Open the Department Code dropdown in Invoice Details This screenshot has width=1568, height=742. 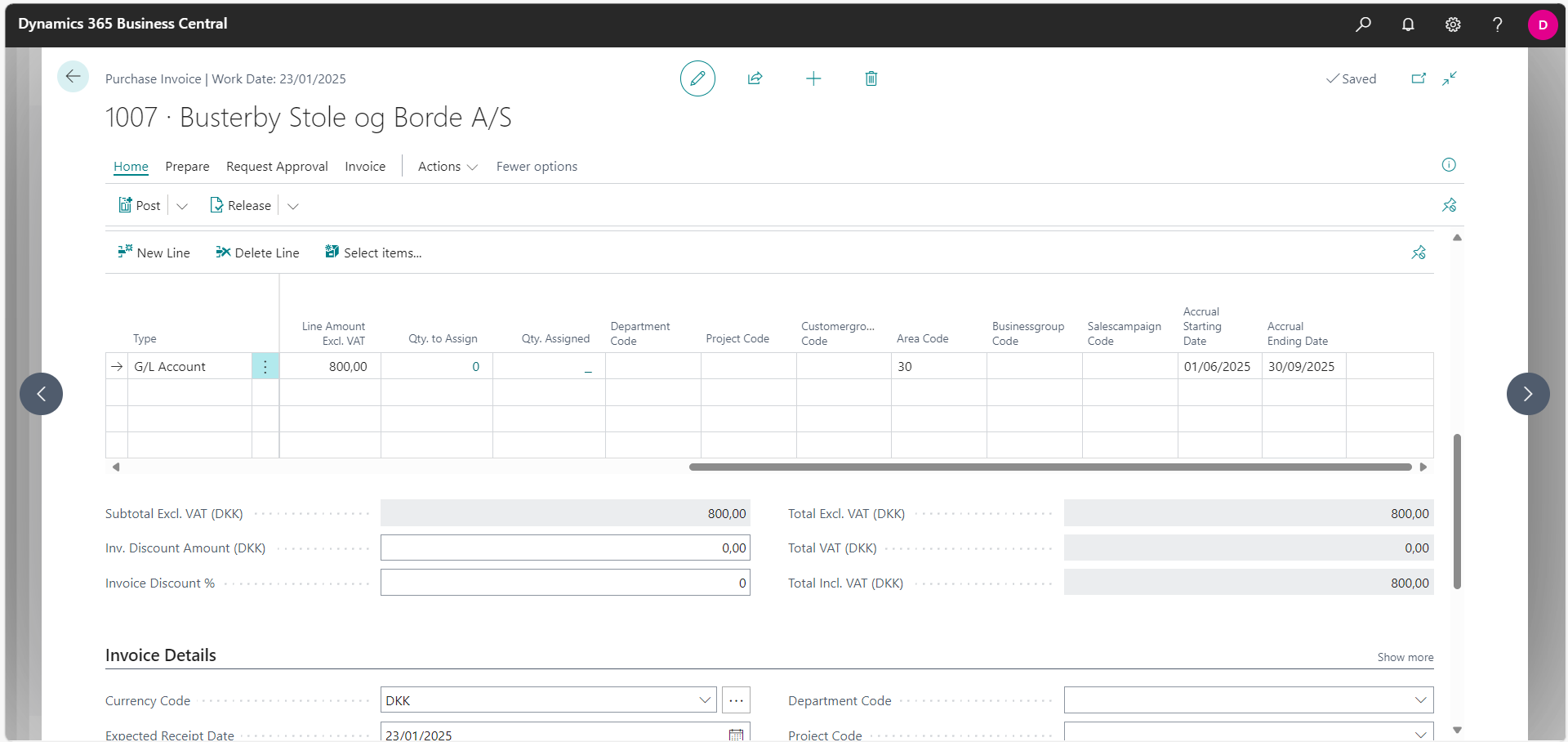pyautogui.click(x=1420, y=700)
